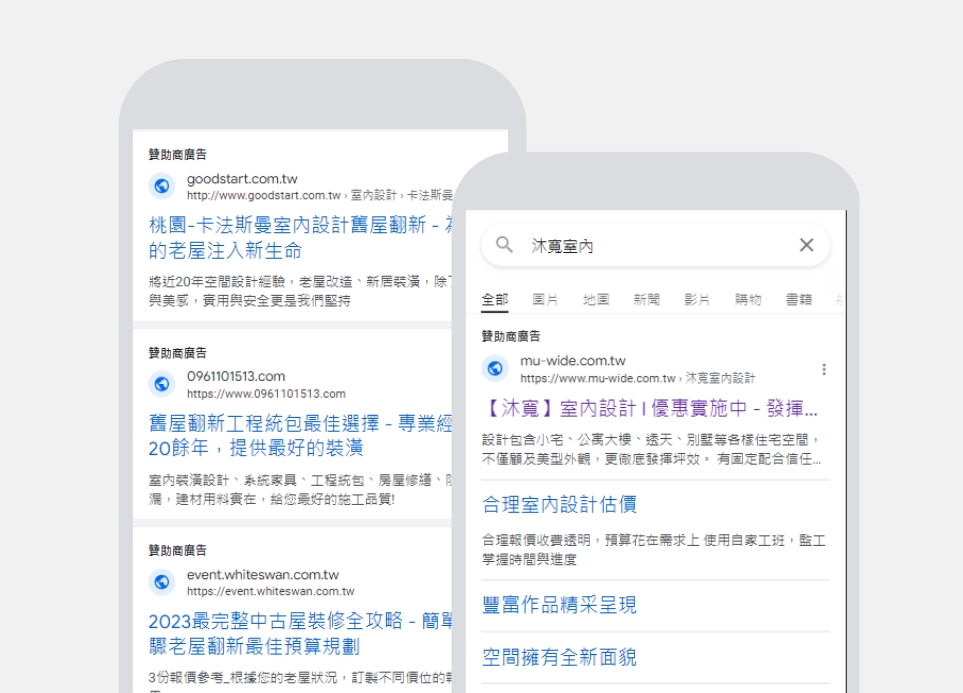The height and width of the screenshot is (693, 963).
Task: Clear the search box with the X icon
Action: [806, 245]
